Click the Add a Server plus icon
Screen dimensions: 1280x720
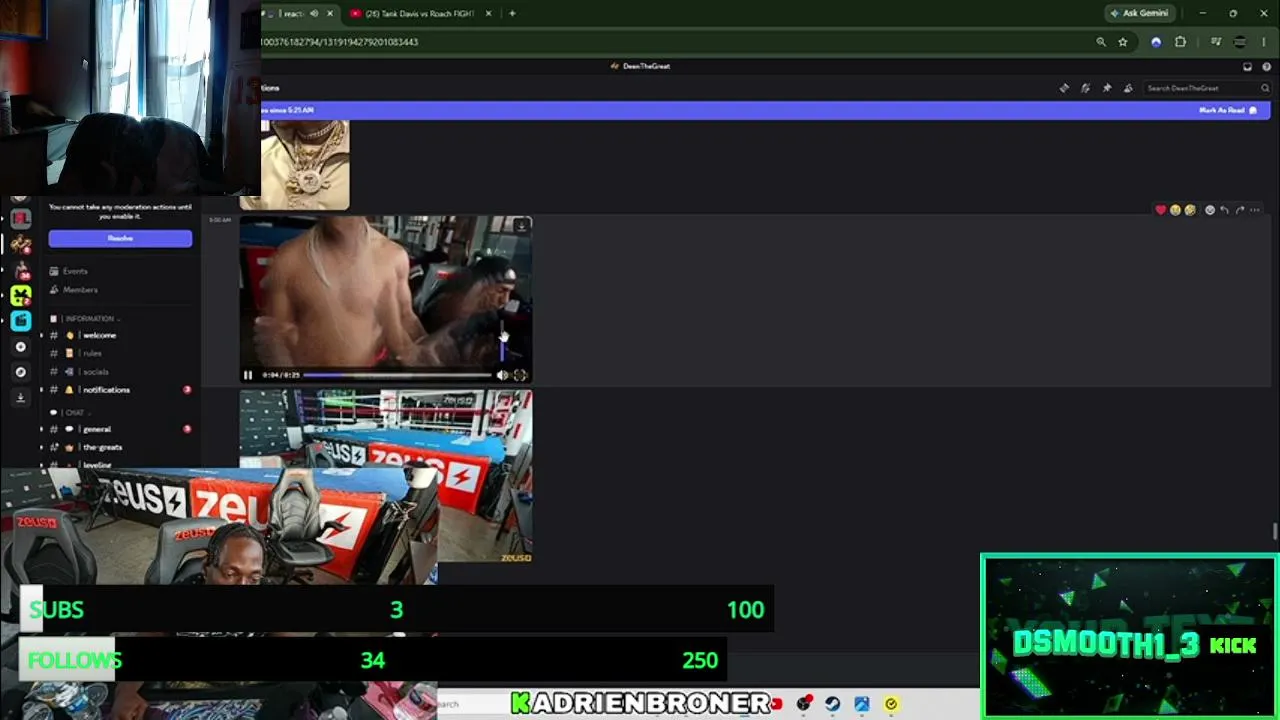pos(20,346)
